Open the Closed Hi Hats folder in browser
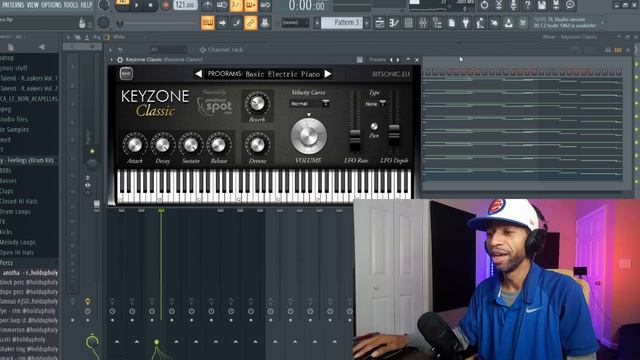640x360 pixels. (x=19, y=201)
